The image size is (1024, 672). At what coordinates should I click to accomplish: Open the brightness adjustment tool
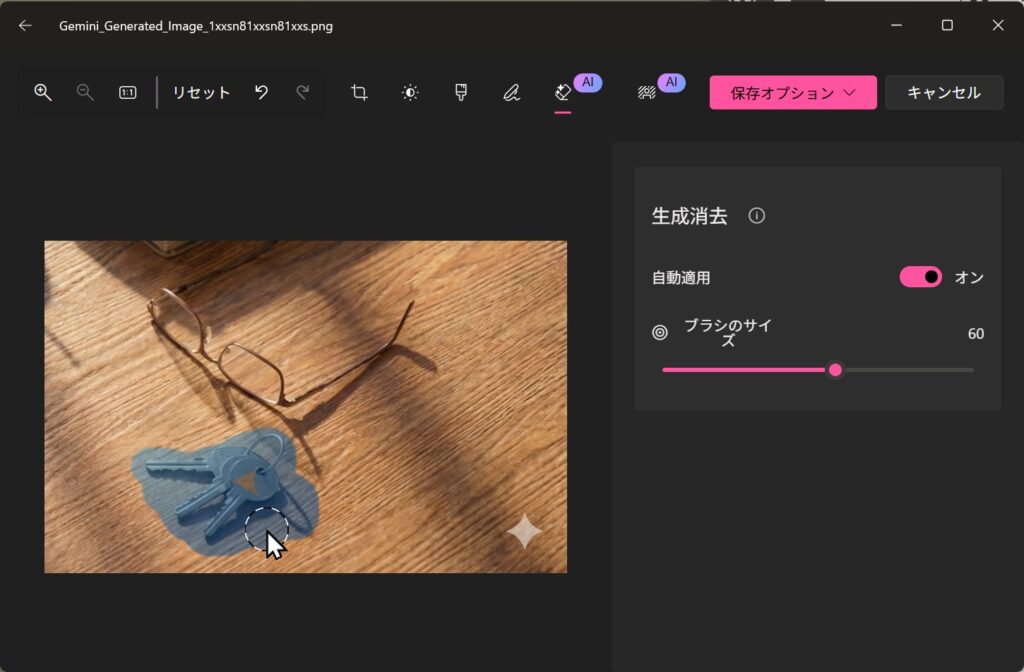coord(410,92)
